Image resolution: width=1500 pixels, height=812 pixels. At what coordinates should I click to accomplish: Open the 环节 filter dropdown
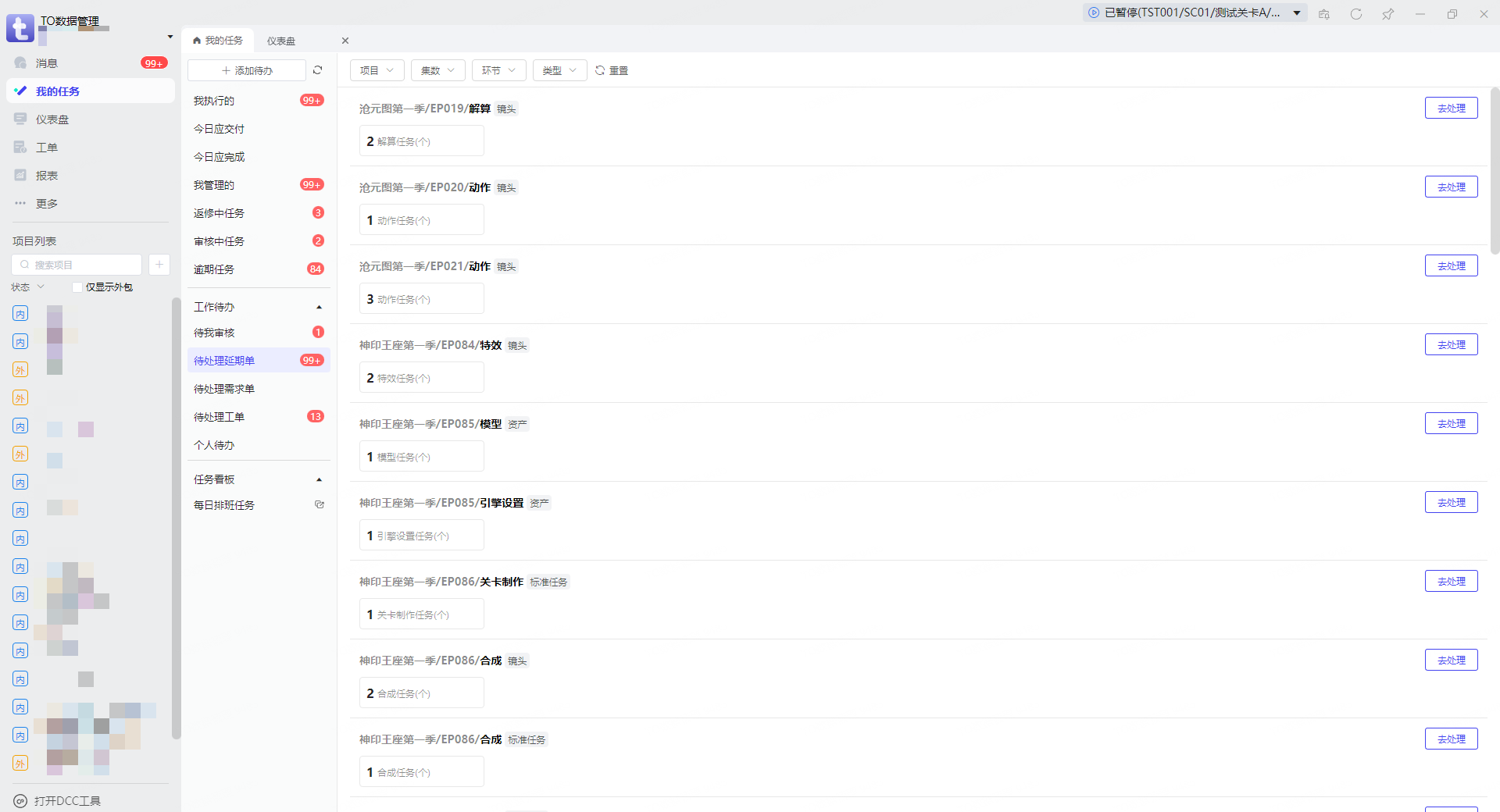coord(498,70)
